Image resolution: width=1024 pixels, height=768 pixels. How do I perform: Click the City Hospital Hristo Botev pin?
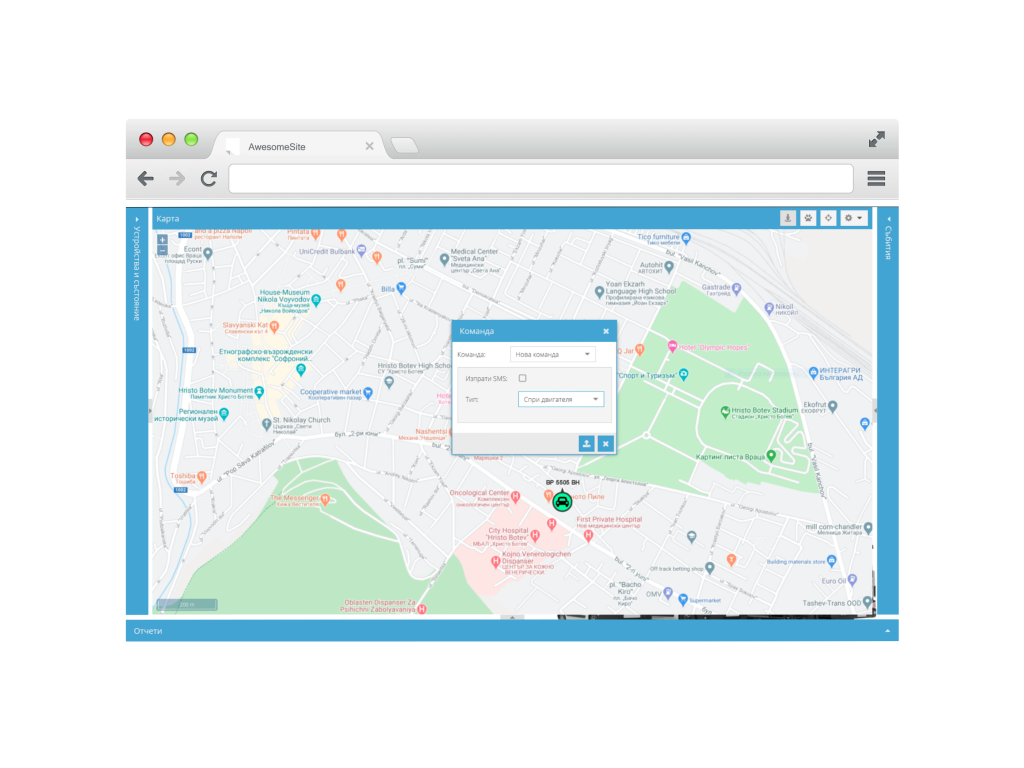[536, 536]
